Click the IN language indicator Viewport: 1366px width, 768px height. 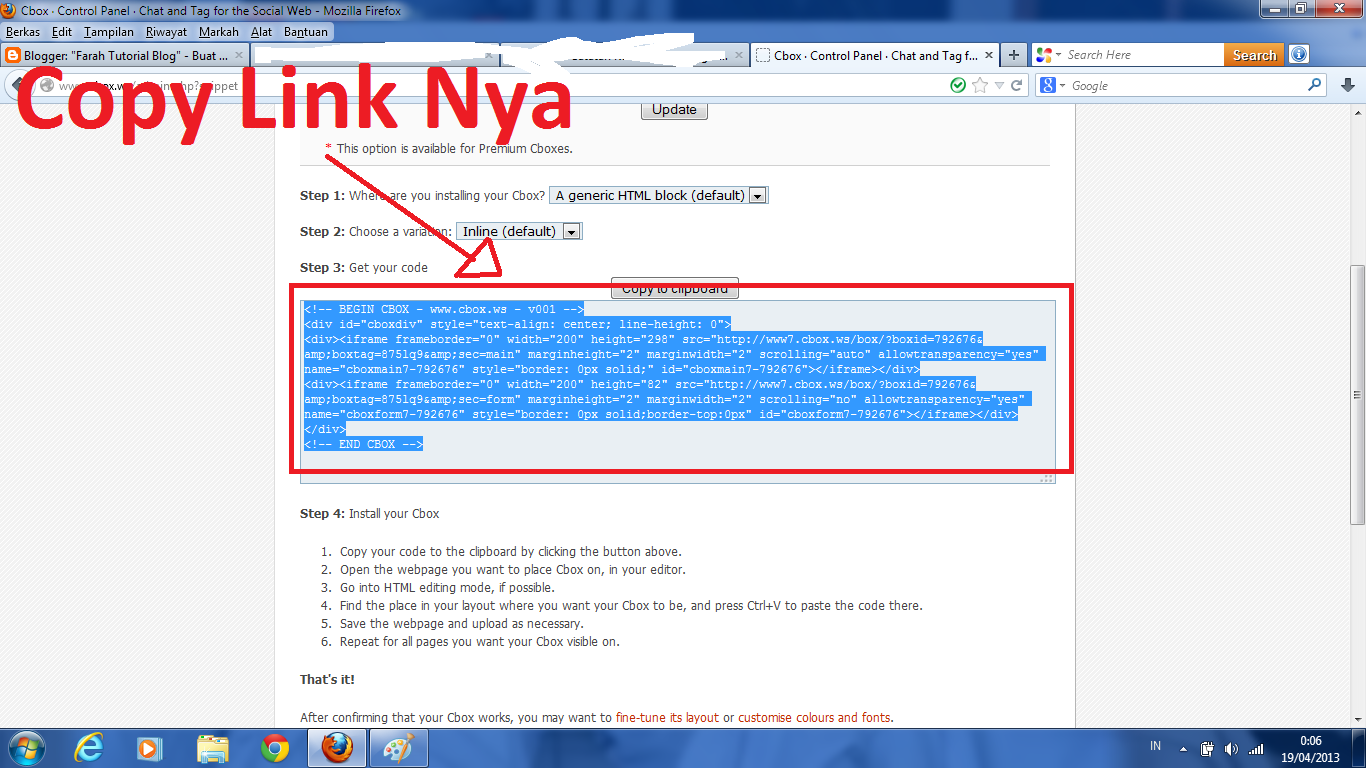click(1156, 747)
